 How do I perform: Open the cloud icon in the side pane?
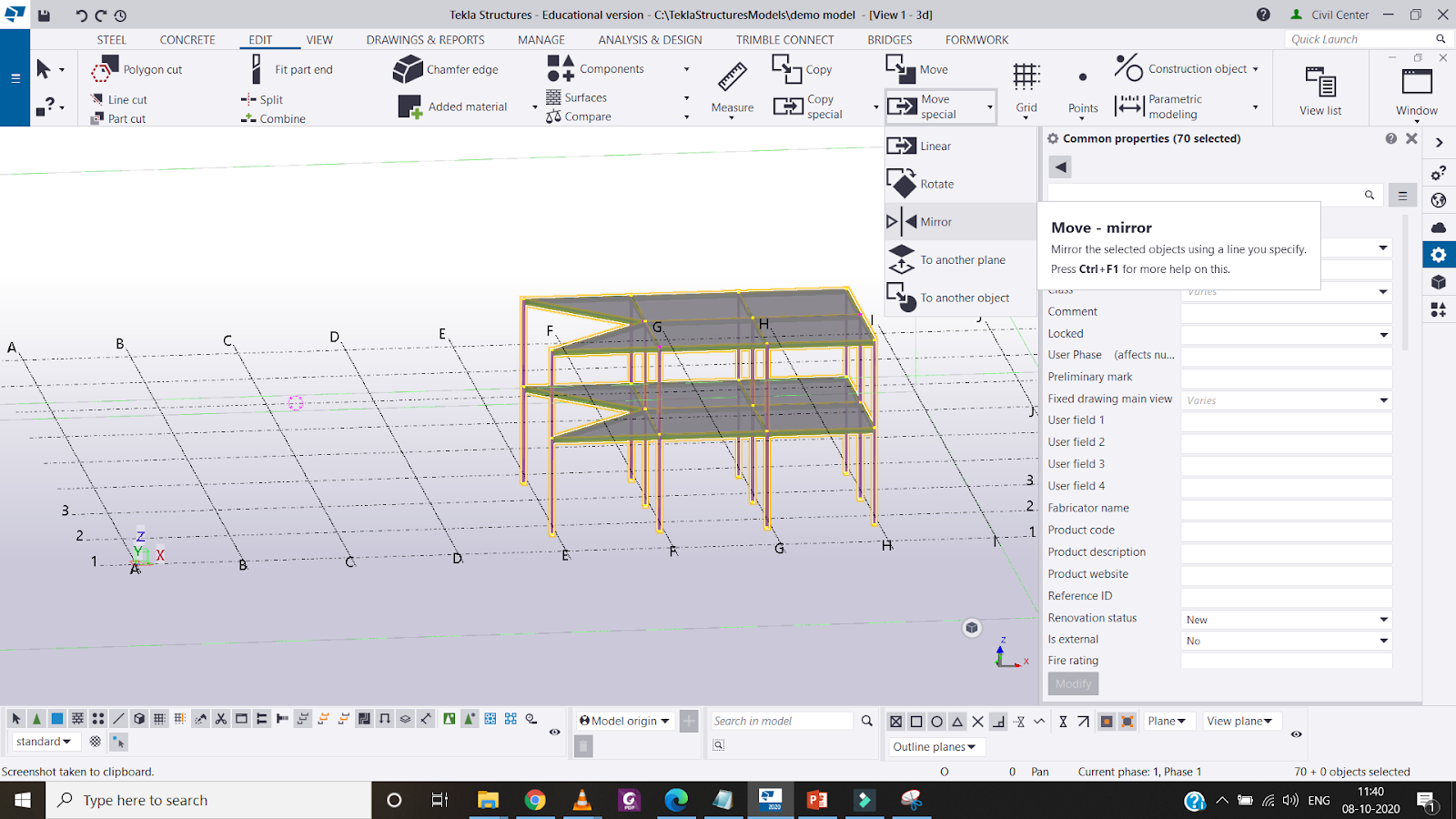1439,227
